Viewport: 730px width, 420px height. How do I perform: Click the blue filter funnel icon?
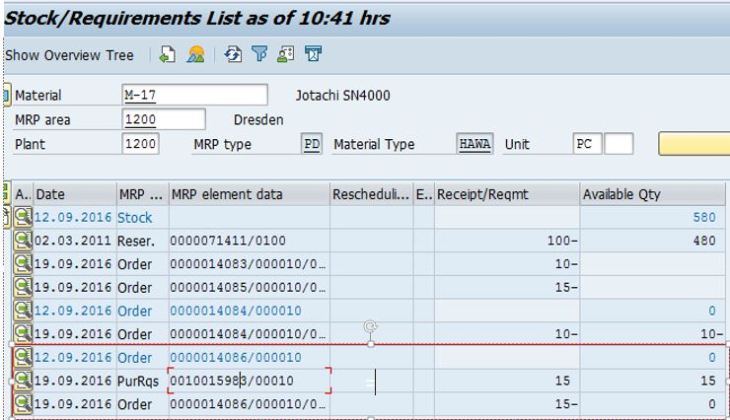click(260, 54)
